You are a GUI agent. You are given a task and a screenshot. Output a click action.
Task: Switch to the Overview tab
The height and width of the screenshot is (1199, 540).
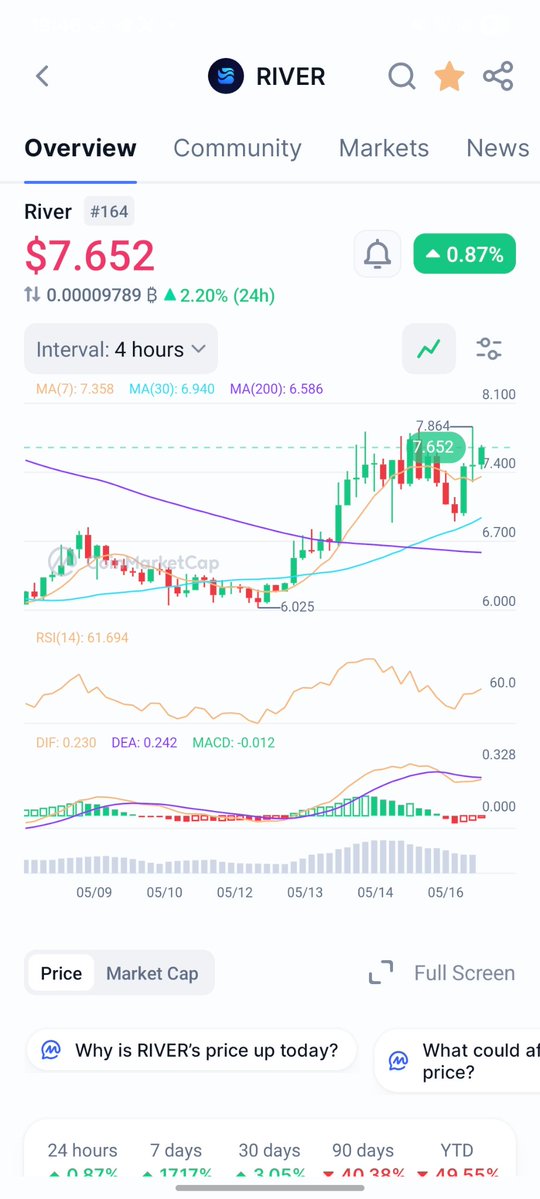[80, 148]
